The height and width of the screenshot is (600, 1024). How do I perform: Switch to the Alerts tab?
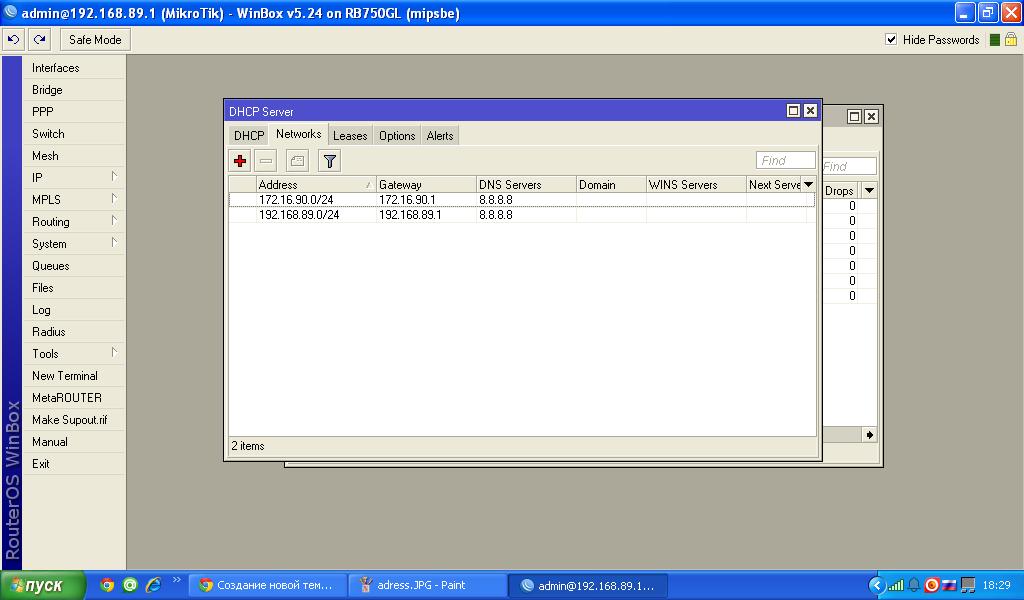point(440,136)
